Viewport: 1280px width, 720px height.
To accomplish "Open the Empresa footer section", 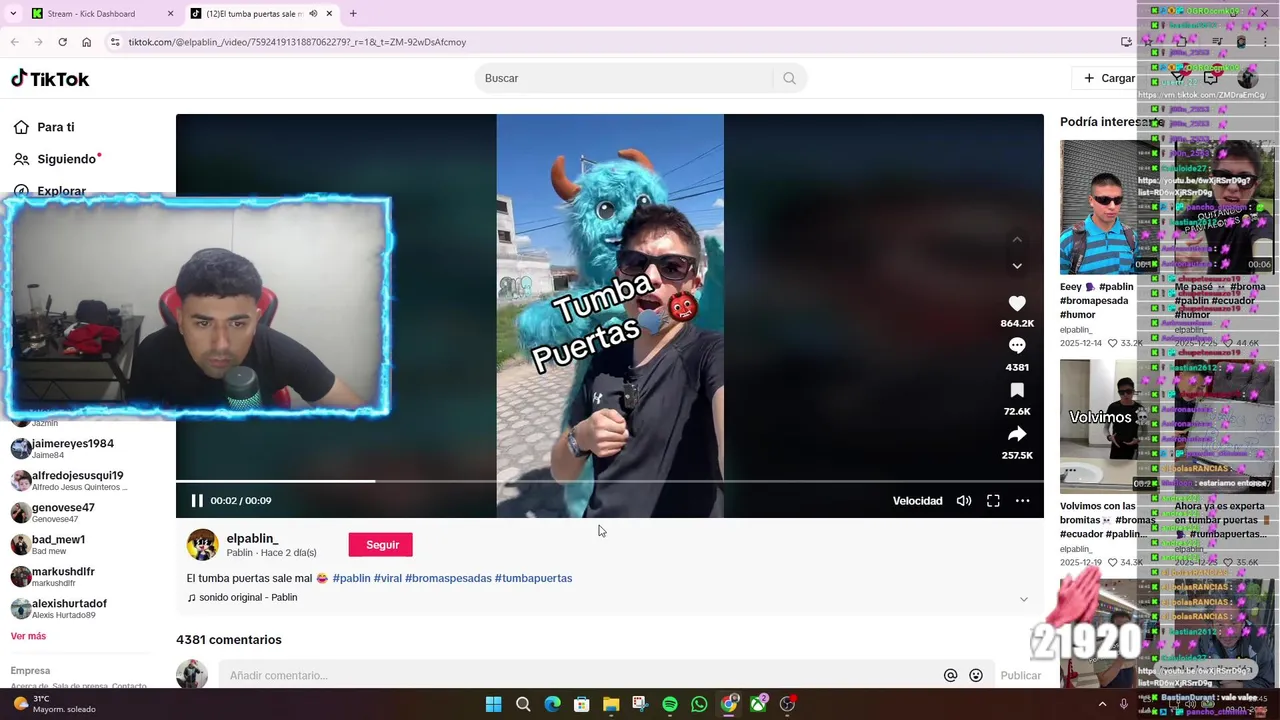I will (x=30, y=671).
